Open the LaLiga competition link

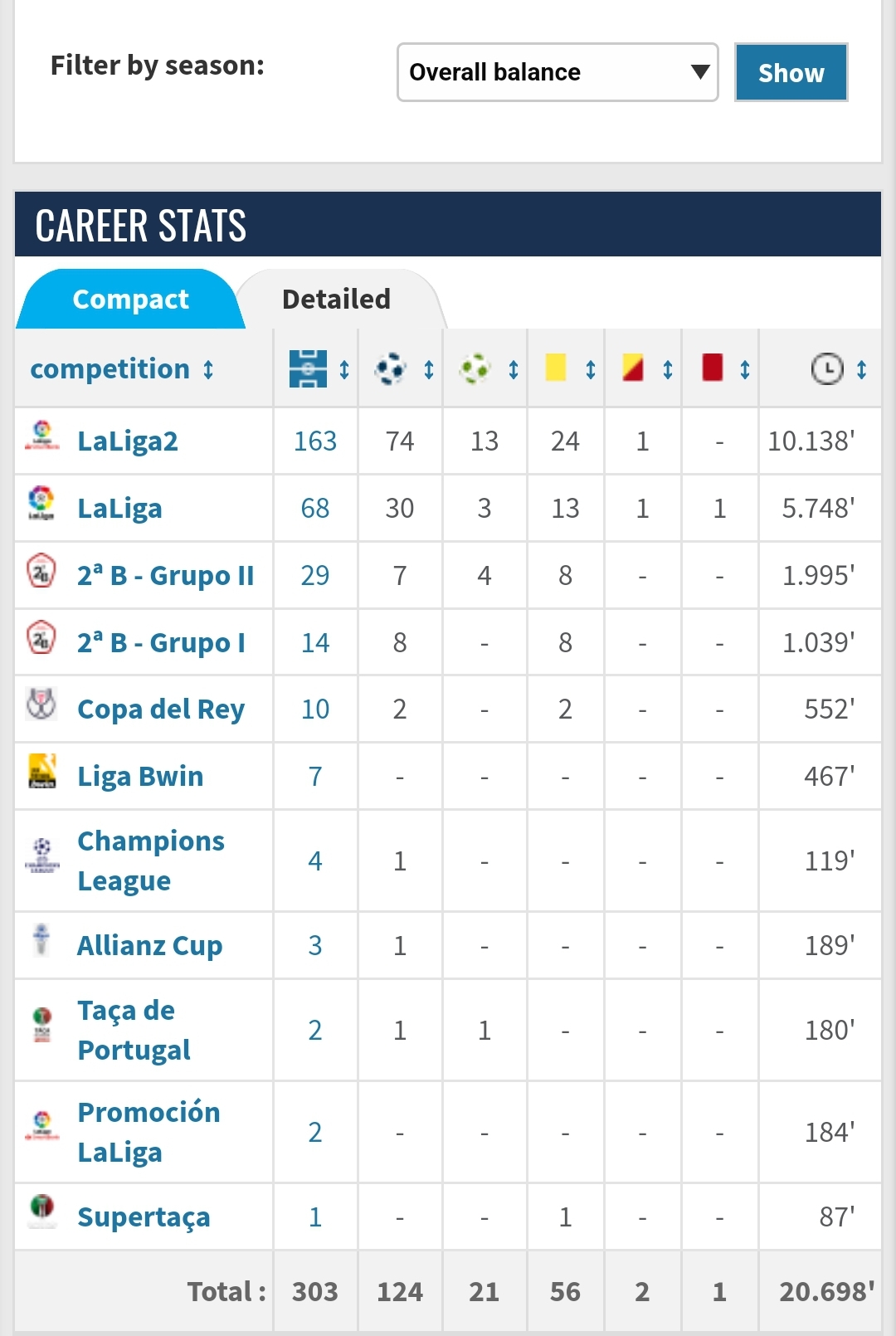pyautogui.click(x=119, y=508)
